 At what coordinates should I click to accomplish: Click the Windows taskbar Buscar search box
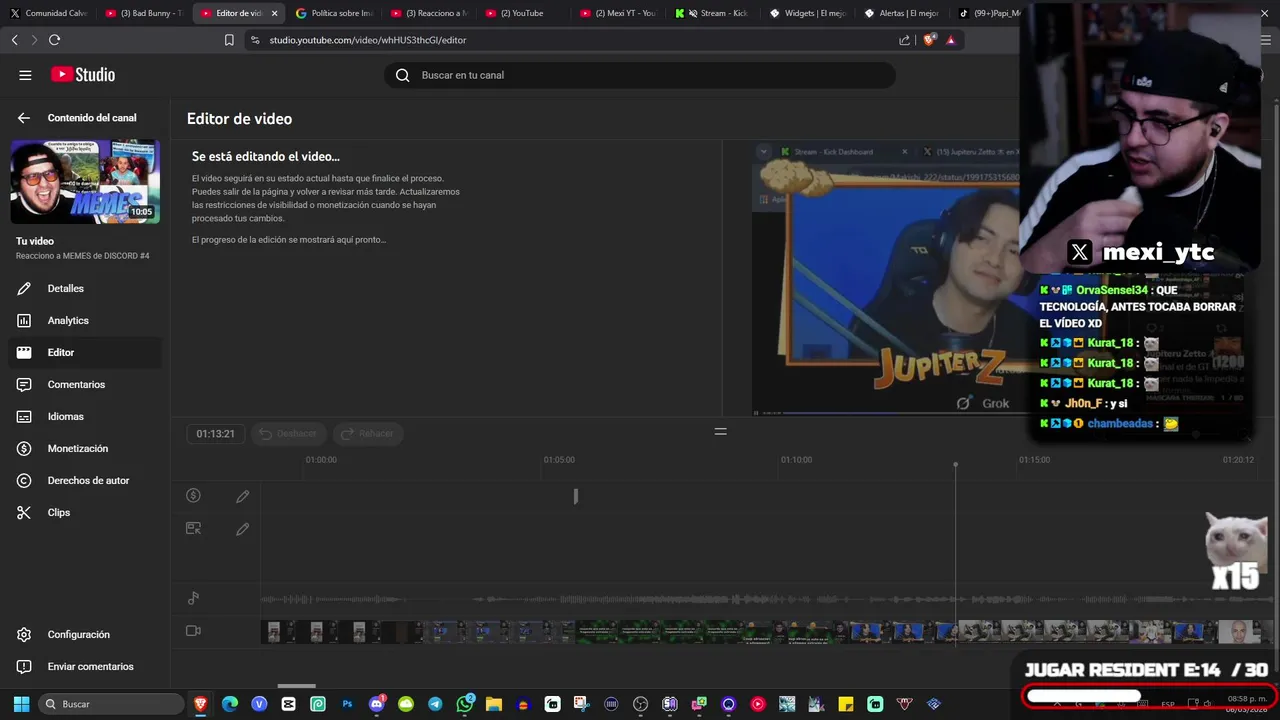click(111, 704)
